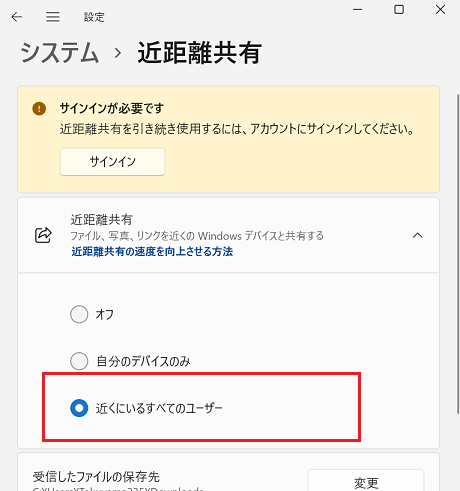
Task: Click the nearby sharing share icon
Action: 43,235
